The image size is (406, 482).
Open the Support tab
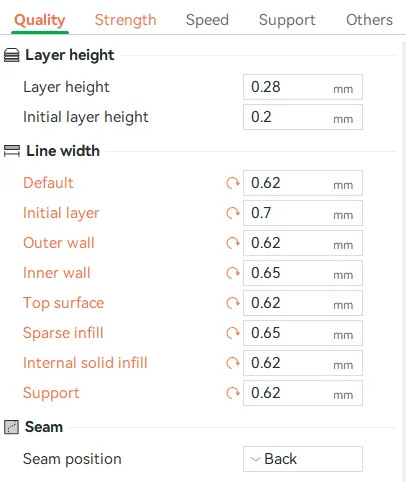coord(287,20)
